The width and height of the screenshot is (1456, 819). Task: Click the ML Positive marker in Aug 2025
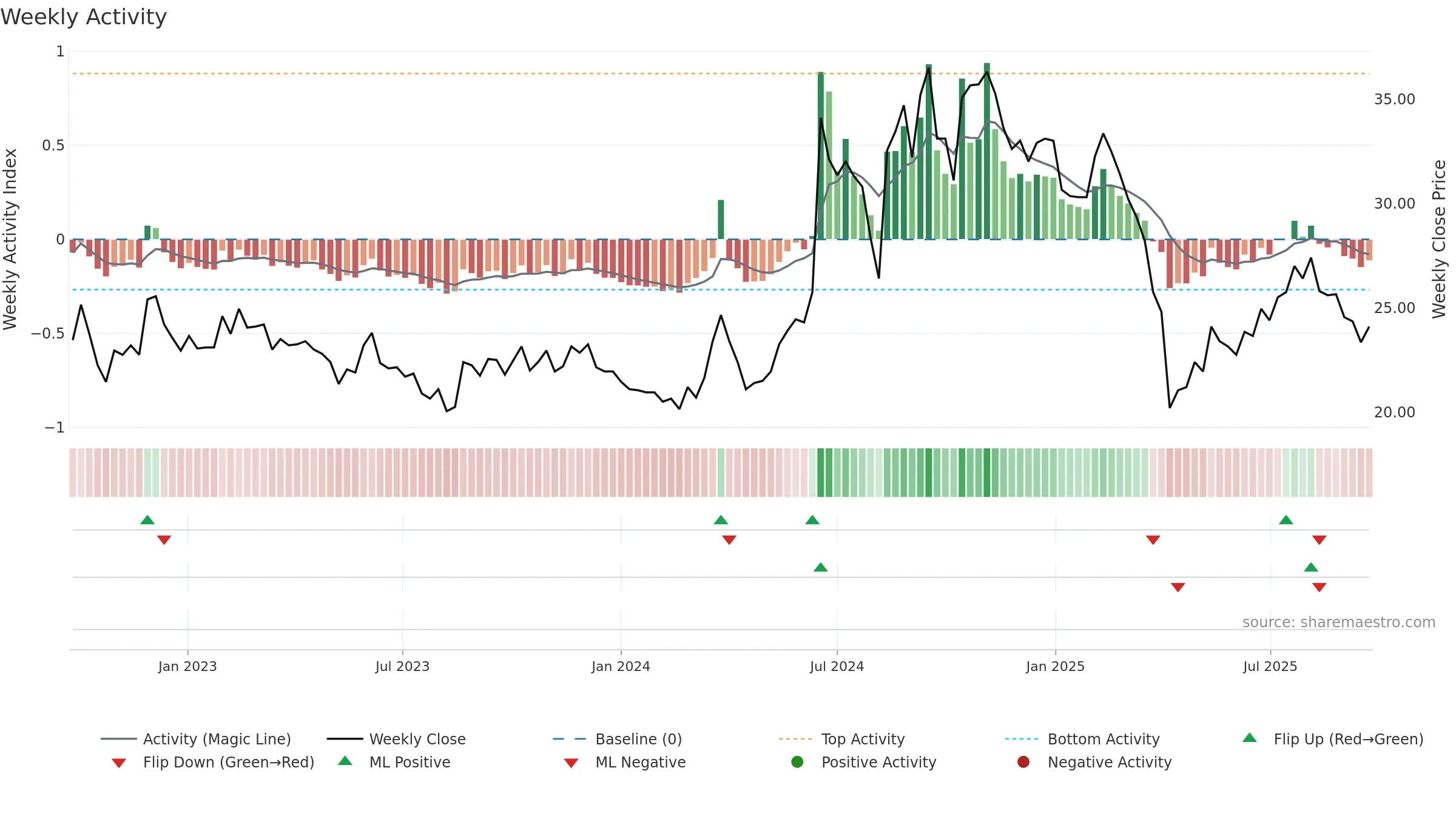[1311, 567]
